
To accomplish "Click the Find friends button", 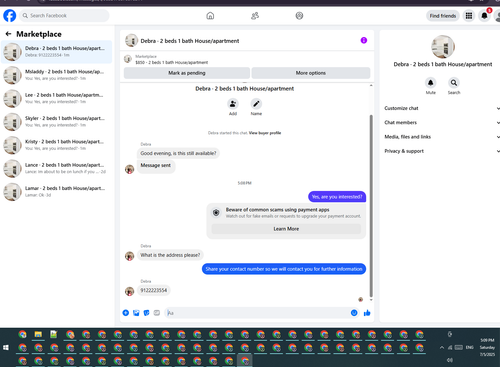I will click(443, 16).
